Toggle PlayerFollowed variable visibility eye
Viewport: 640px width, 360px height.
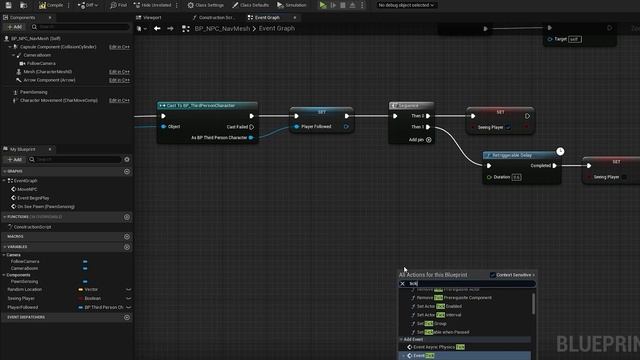pos(129,307)
